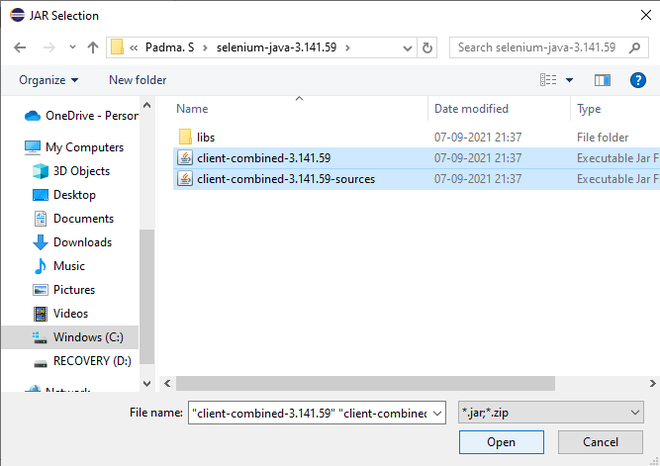Select the client-combined-3.141.59 file
660x466 pixels.
click(264, 158)
